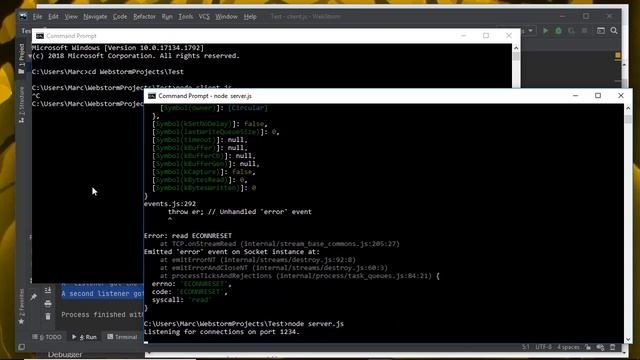Open the Run menu in WebStorm
640x360 pixels.
(x=167, y=17)
